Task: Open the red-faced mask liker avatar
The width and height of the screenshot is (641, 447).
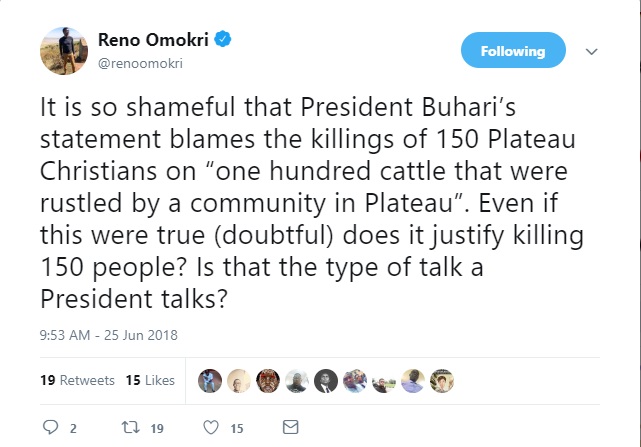Action: [268, 380]
